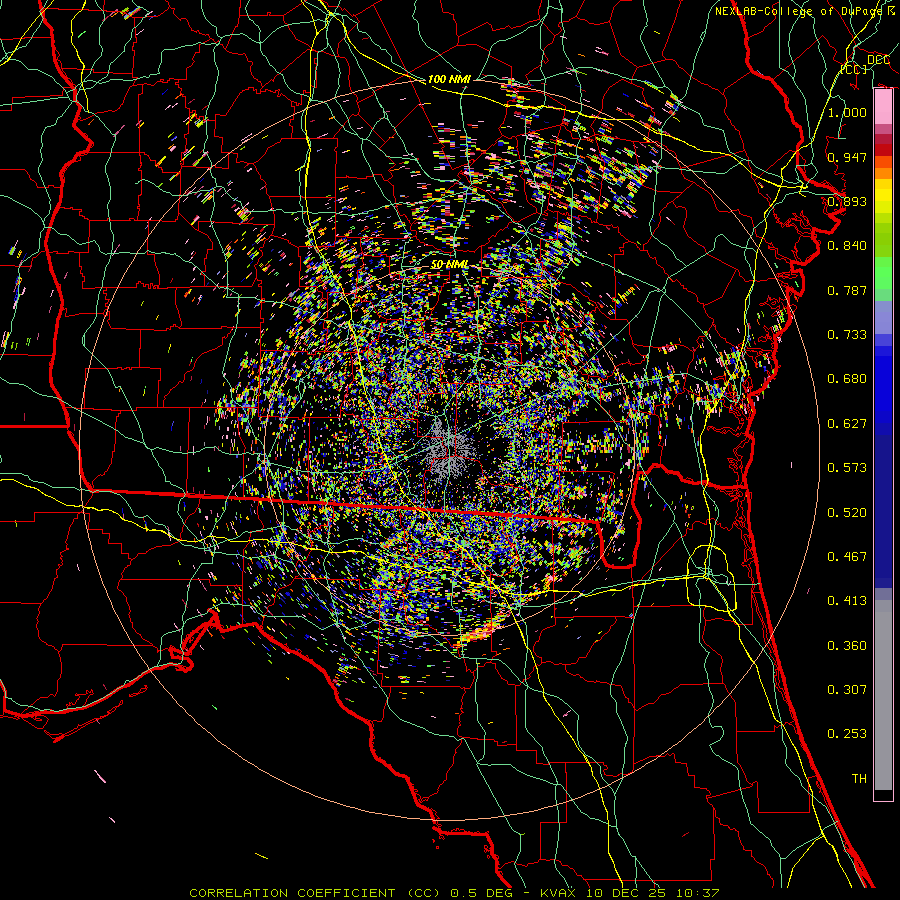Viewport: 900px width, 900px height.
Task: Click the 0.307 value on the color scale
Action: [x=847, y=690]
